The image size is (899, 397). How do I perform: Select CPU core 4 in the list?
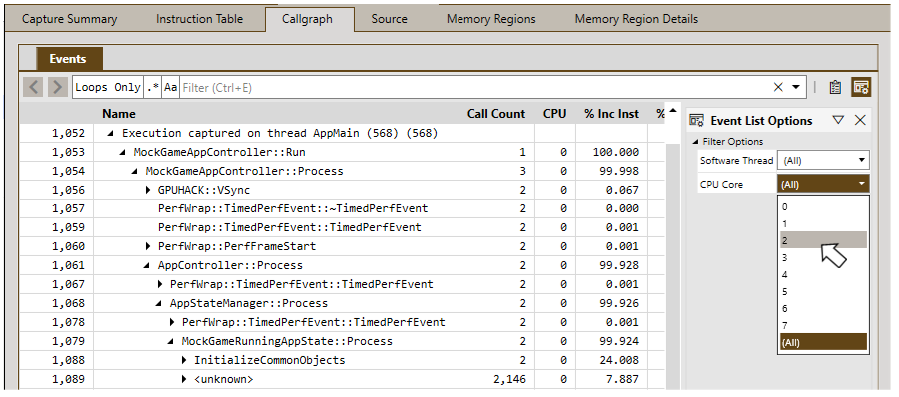click(x=822, y=275)
